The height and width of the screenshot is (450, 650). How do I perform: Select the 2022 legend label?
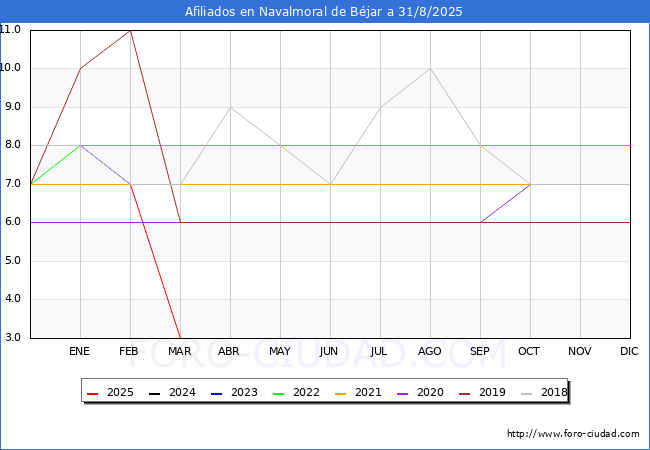point(306,392)
